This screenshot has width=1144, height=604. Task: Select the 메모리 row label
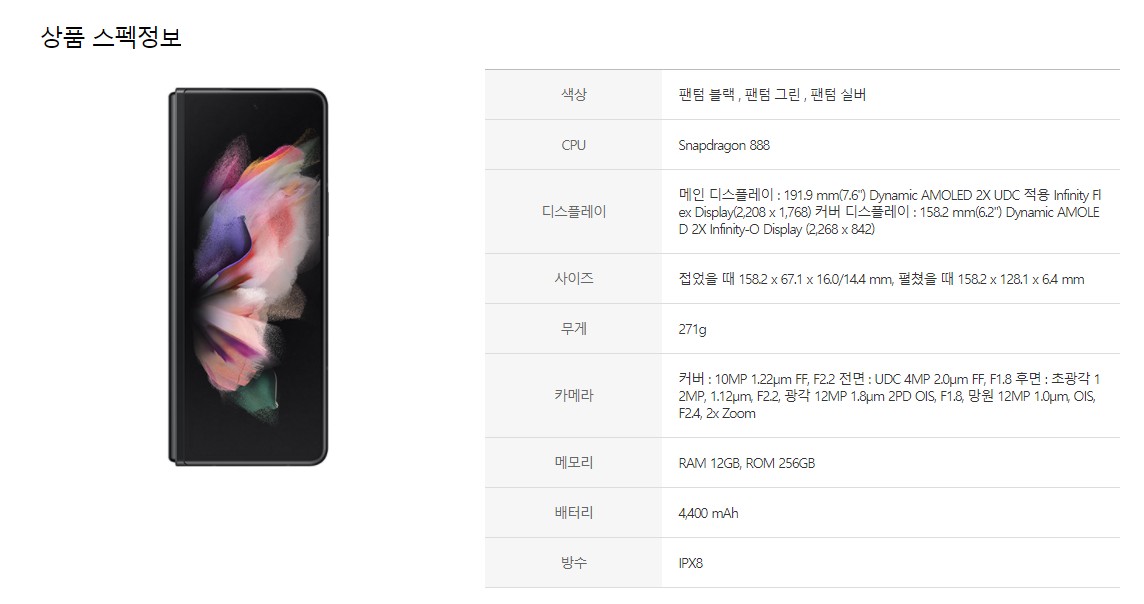573,462
